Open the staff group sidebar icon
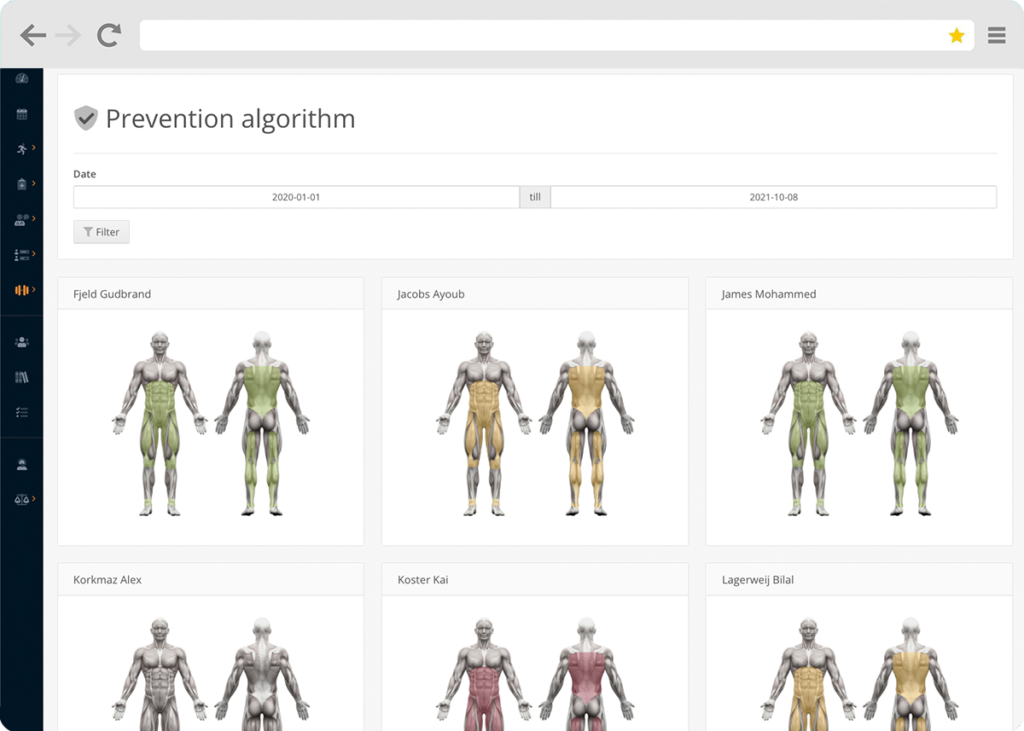The height and width of the screenshot is (731, 1024). [22, 342]
